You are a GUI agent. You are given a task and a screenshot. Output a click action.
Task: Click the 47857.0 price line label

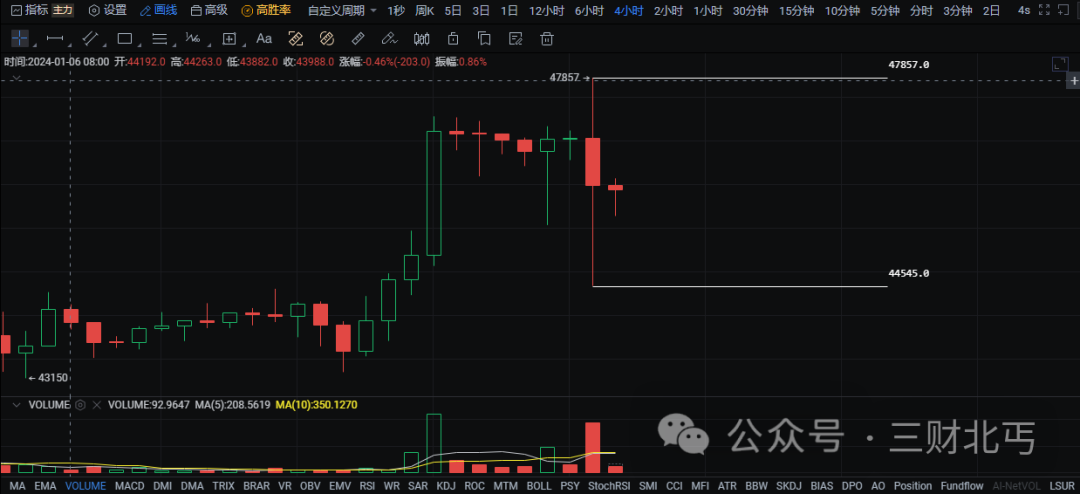coord(909,65)
